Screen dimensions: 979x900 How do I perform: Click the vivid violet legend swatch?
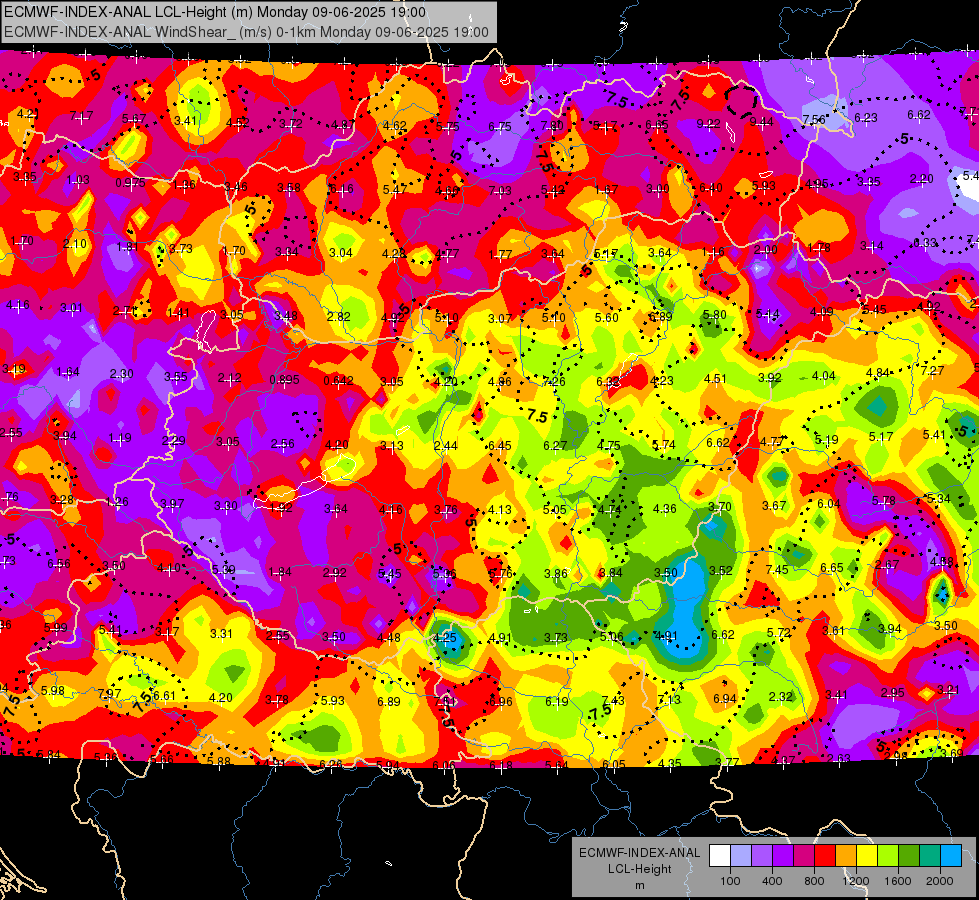(783, 856)
